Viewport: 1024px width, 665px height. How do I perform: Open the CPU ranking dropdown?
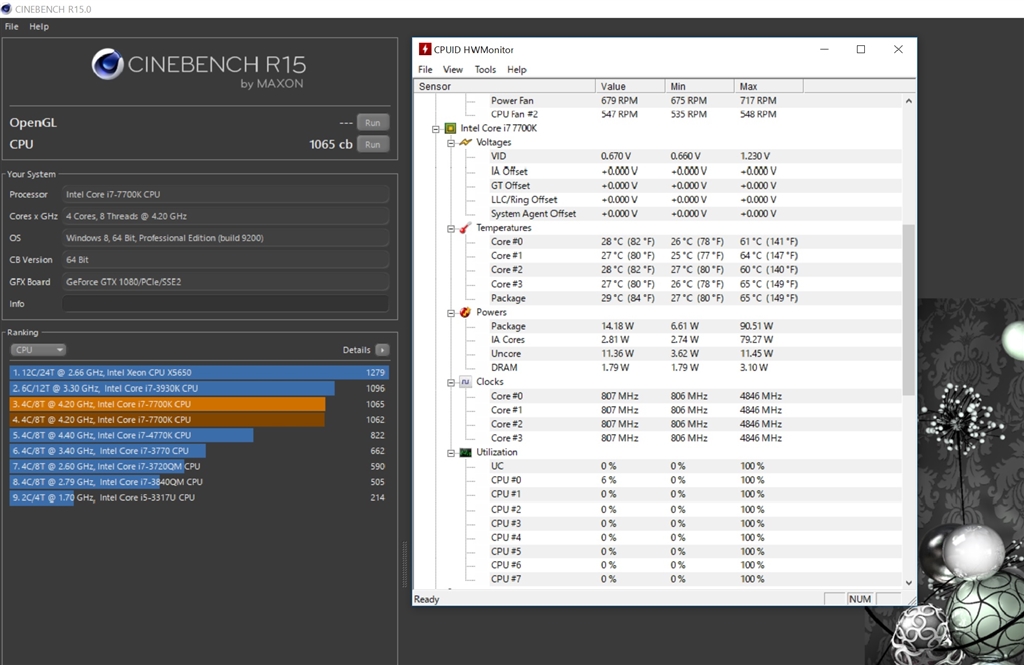[x=38, y=350]
